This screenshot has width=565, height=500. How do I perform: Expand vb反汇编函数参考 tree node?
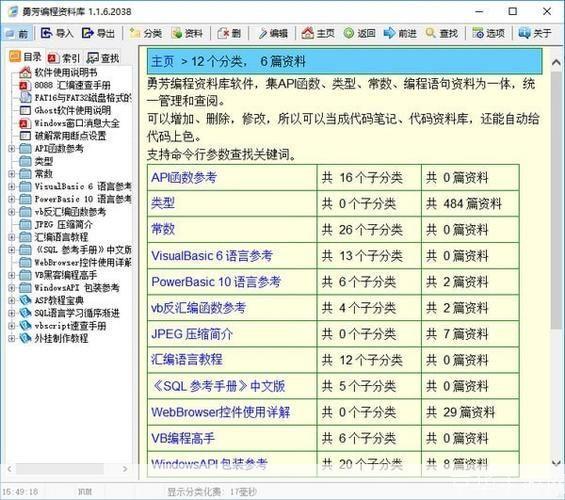[12, 212]
